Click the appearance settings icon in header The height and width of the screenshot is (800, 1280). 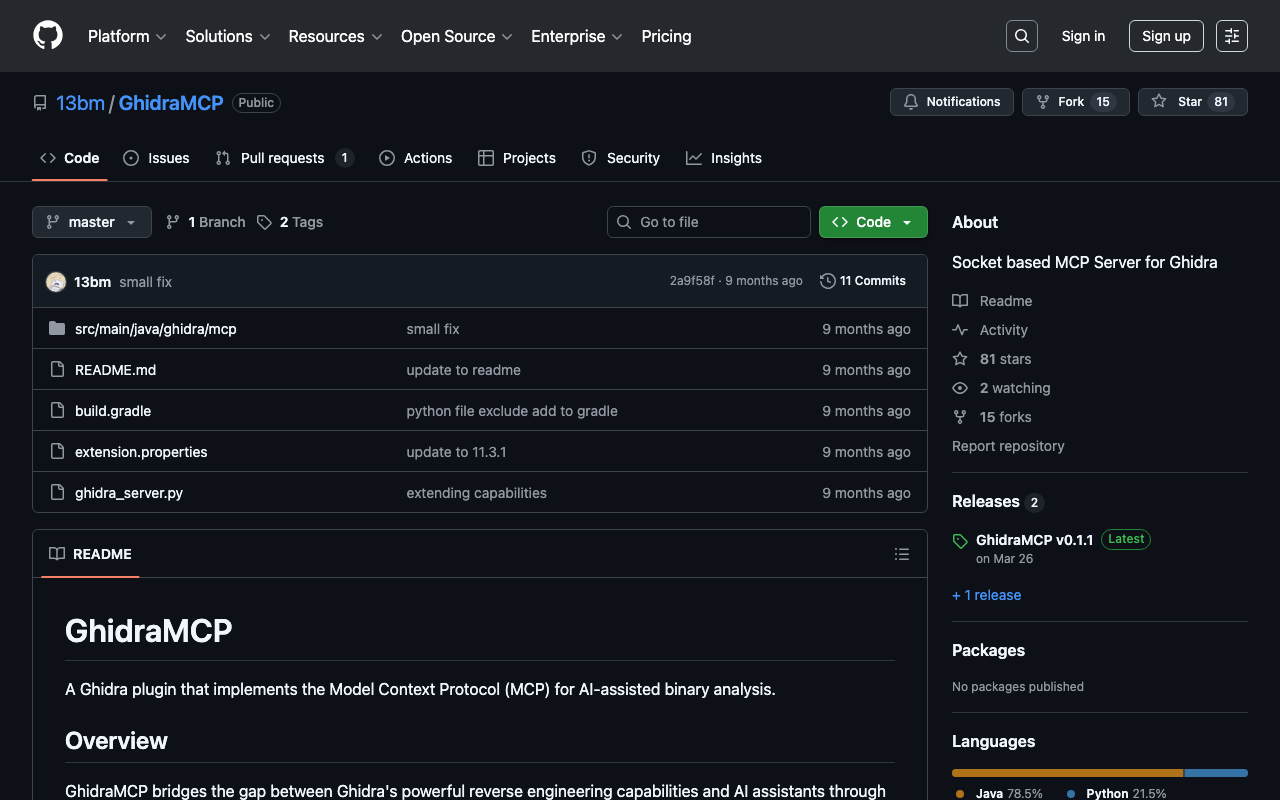click(x=1231, y=36)
